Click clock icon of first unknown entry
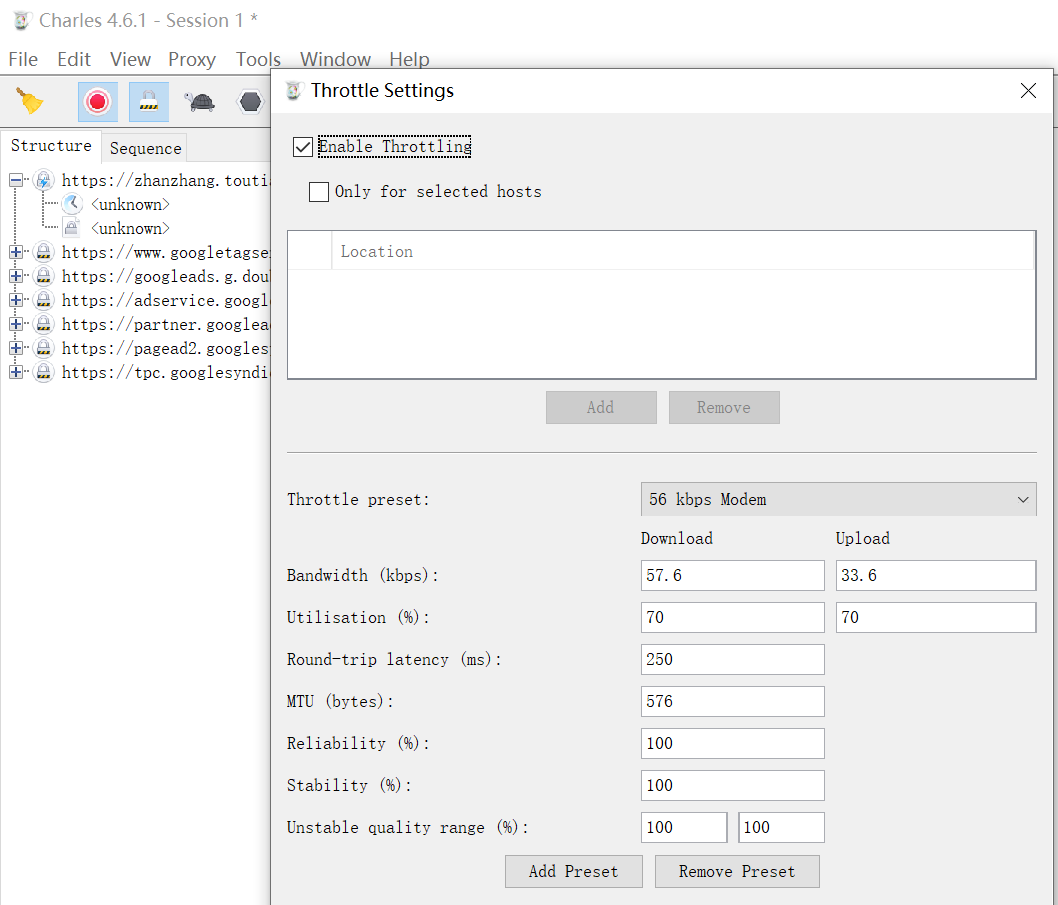The width and height of the screenshot is (1058, 905). (72, 204)
